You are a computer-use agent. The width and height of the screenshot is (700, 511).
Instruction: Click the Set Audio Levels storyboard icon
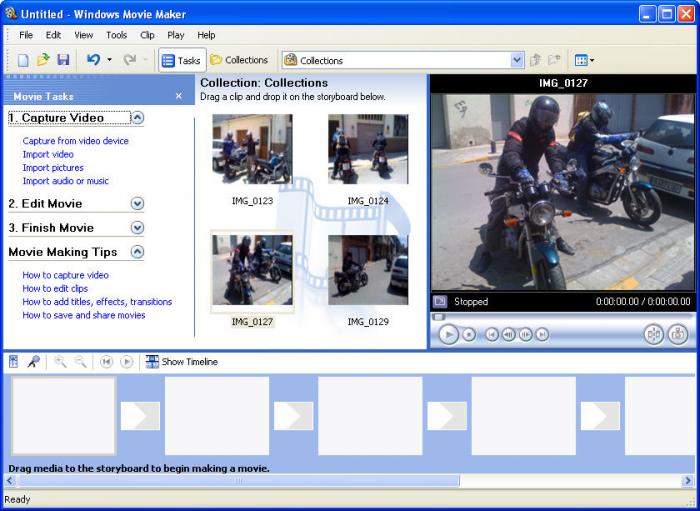14,362
